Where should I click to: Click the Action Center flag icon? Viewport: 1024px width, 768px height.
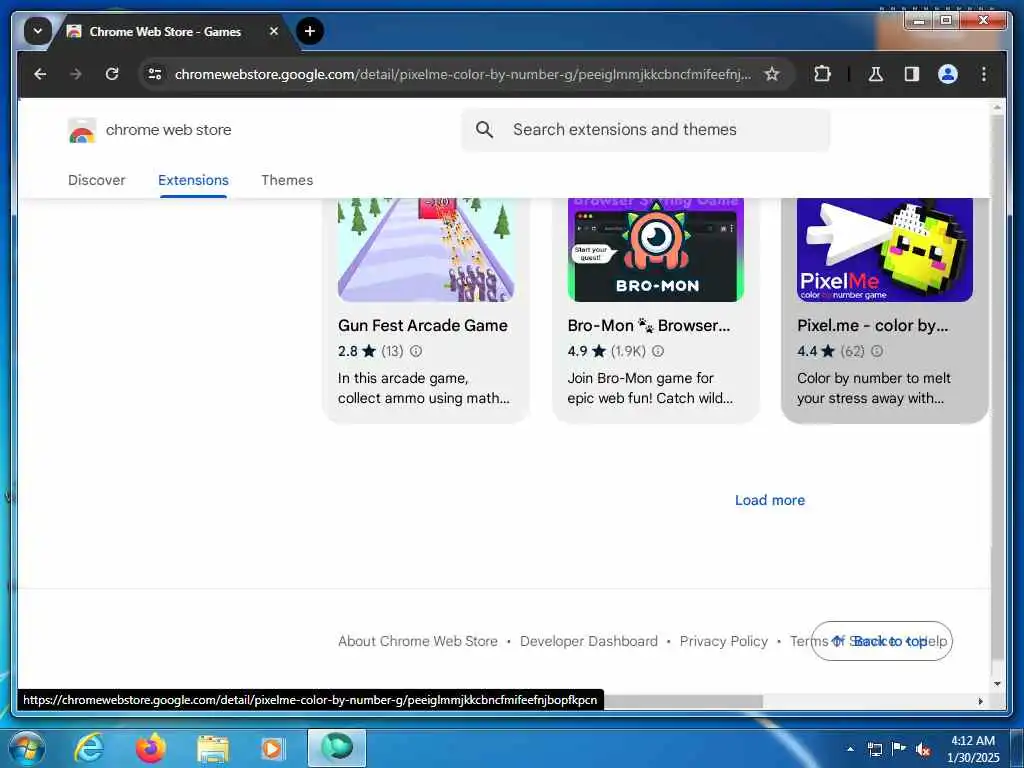899,749
